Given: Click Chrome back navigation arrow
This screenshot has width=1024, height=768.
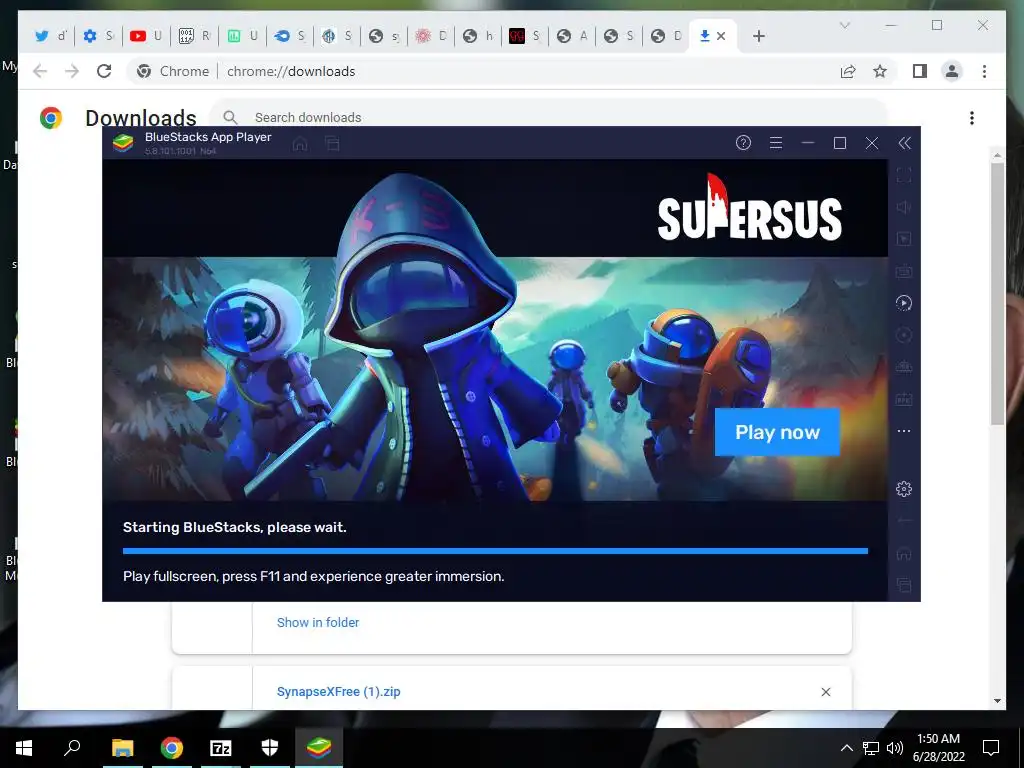Looking at the screenshot, I should (40, 71).
